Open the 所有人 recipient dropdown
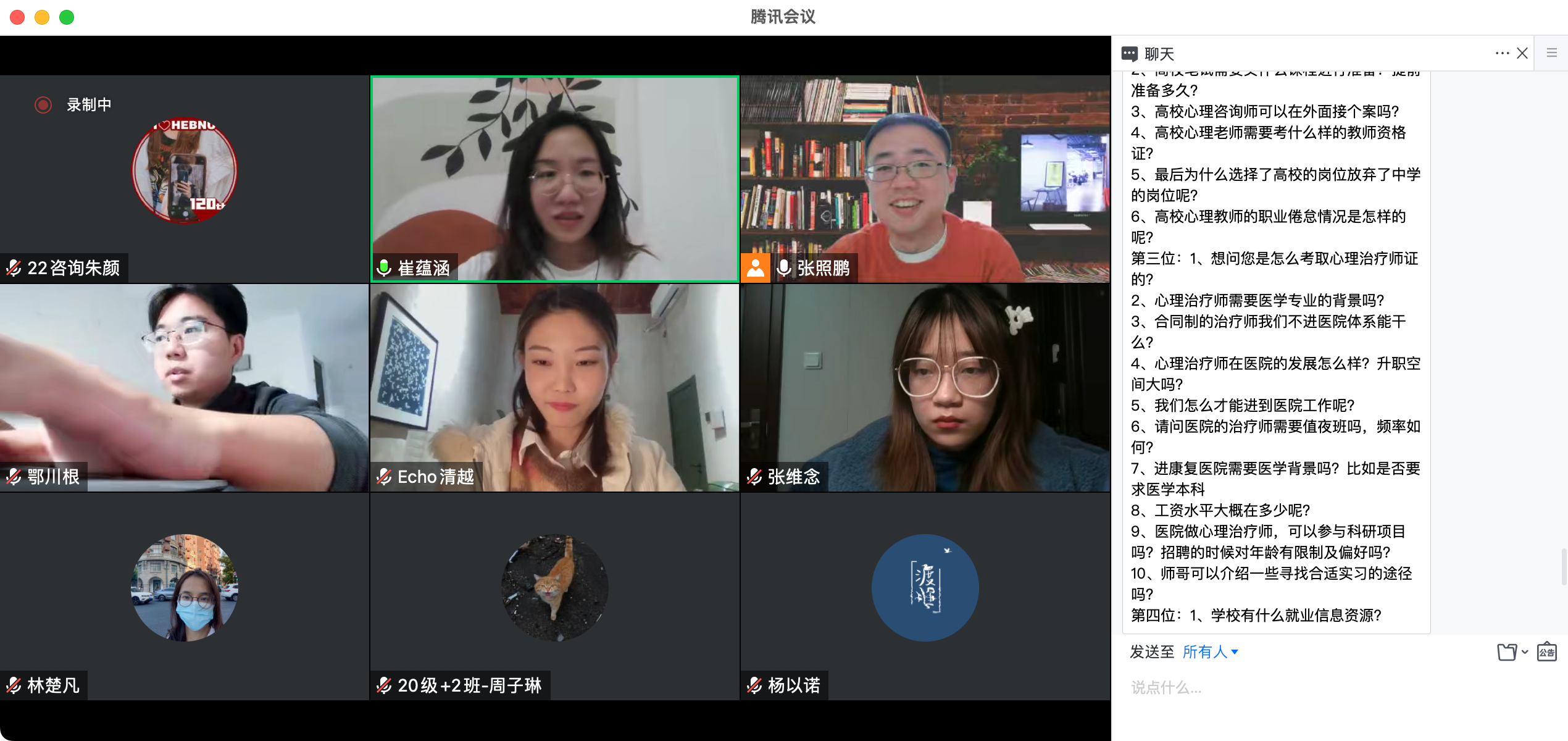Image resolution: width=1568 pixels, height=741 pixels. [x=1210, y=652]
